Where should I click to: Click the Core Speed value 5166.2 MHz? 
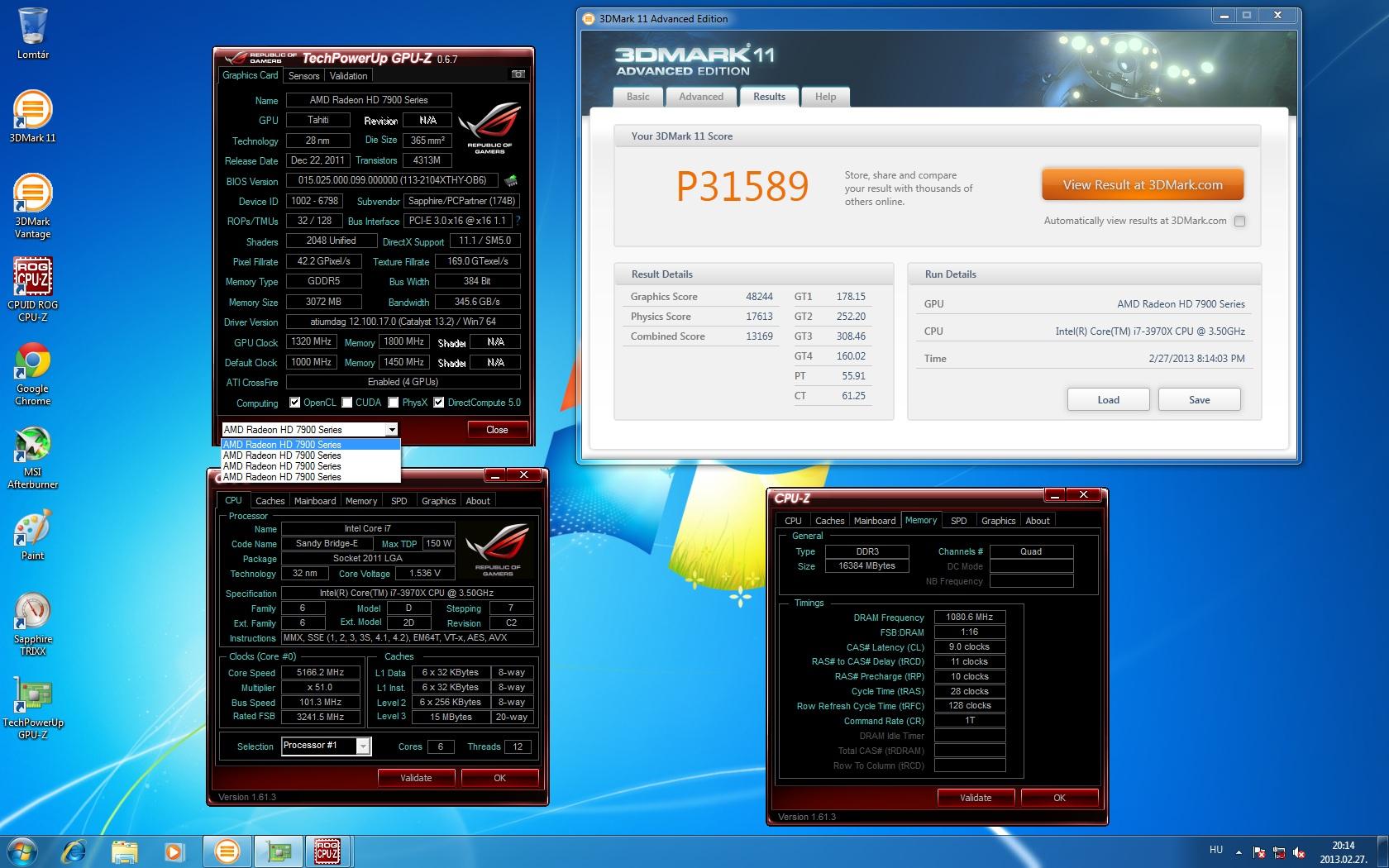point(320,673)
